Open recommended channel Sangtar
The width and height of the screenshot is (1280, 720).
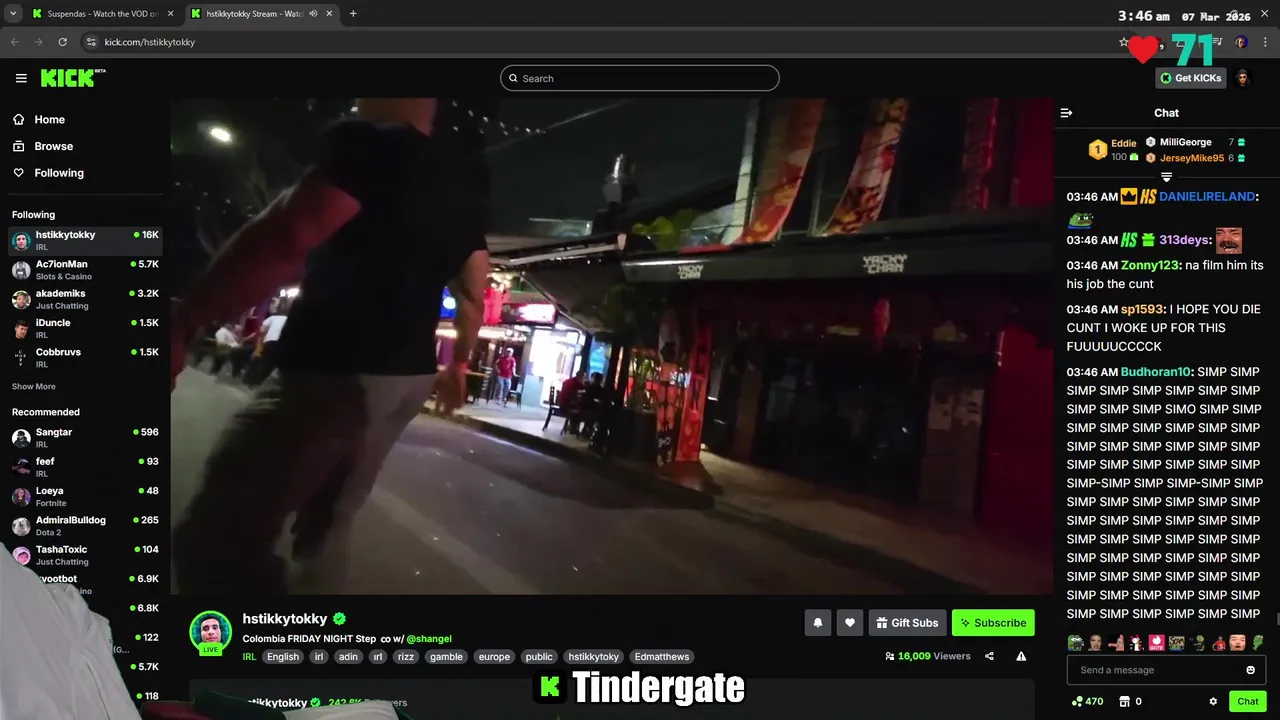[x=85, y=437]
